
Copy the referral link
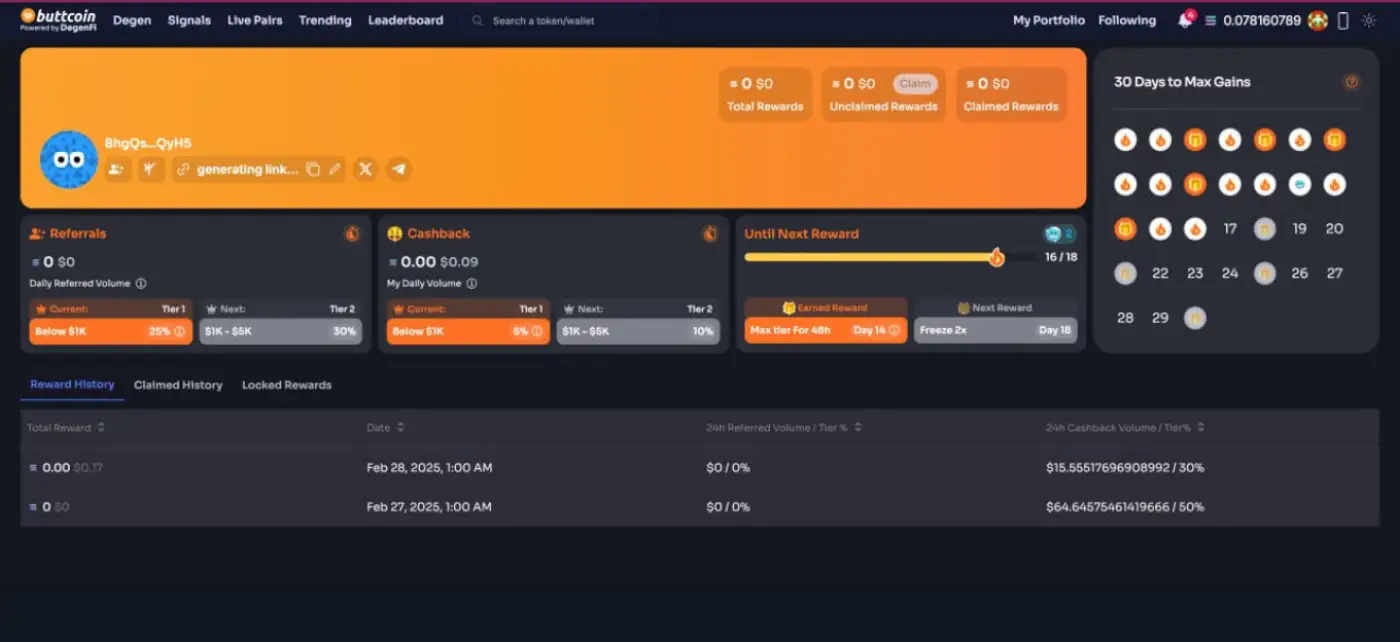[313, 170]
